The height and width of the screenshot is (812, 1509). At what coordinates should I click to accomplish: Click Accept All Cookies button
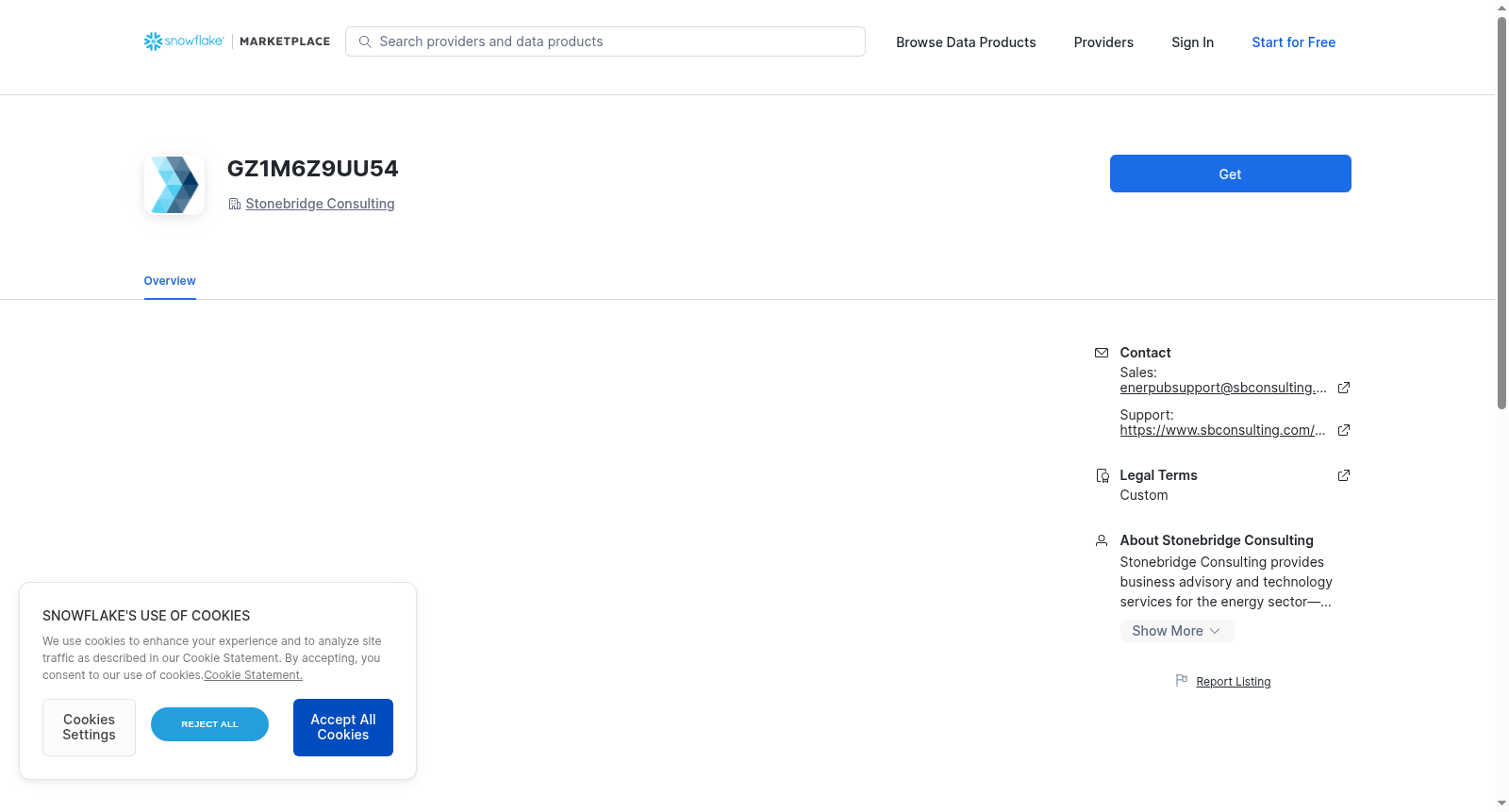pos(343,727)
